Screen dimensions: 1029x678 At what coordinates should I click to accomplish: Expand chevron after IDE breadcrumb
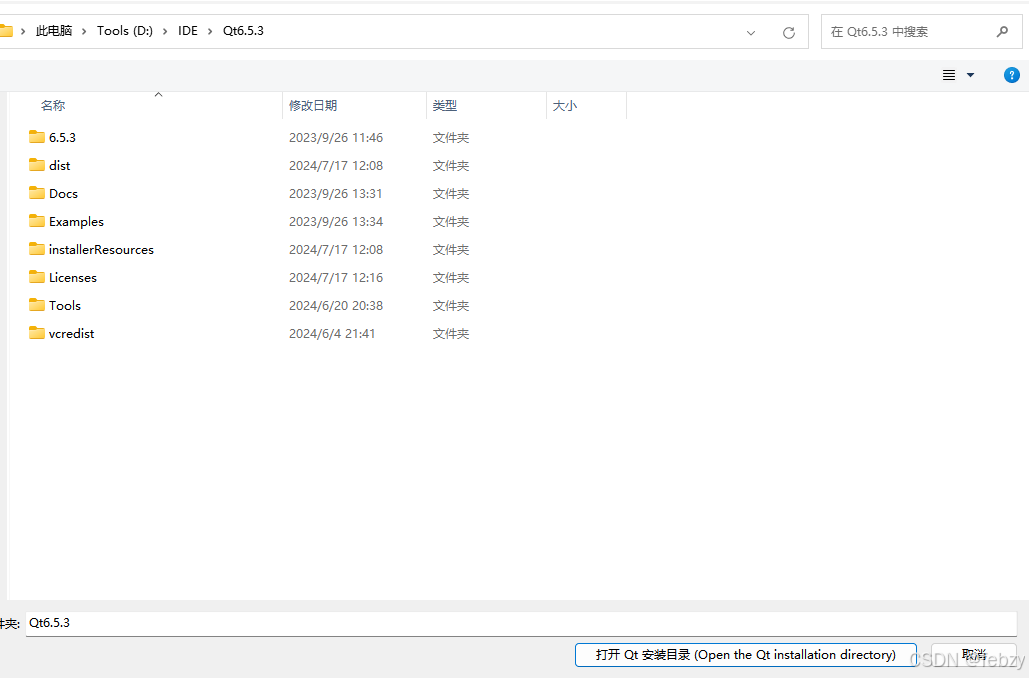point(210,32)
